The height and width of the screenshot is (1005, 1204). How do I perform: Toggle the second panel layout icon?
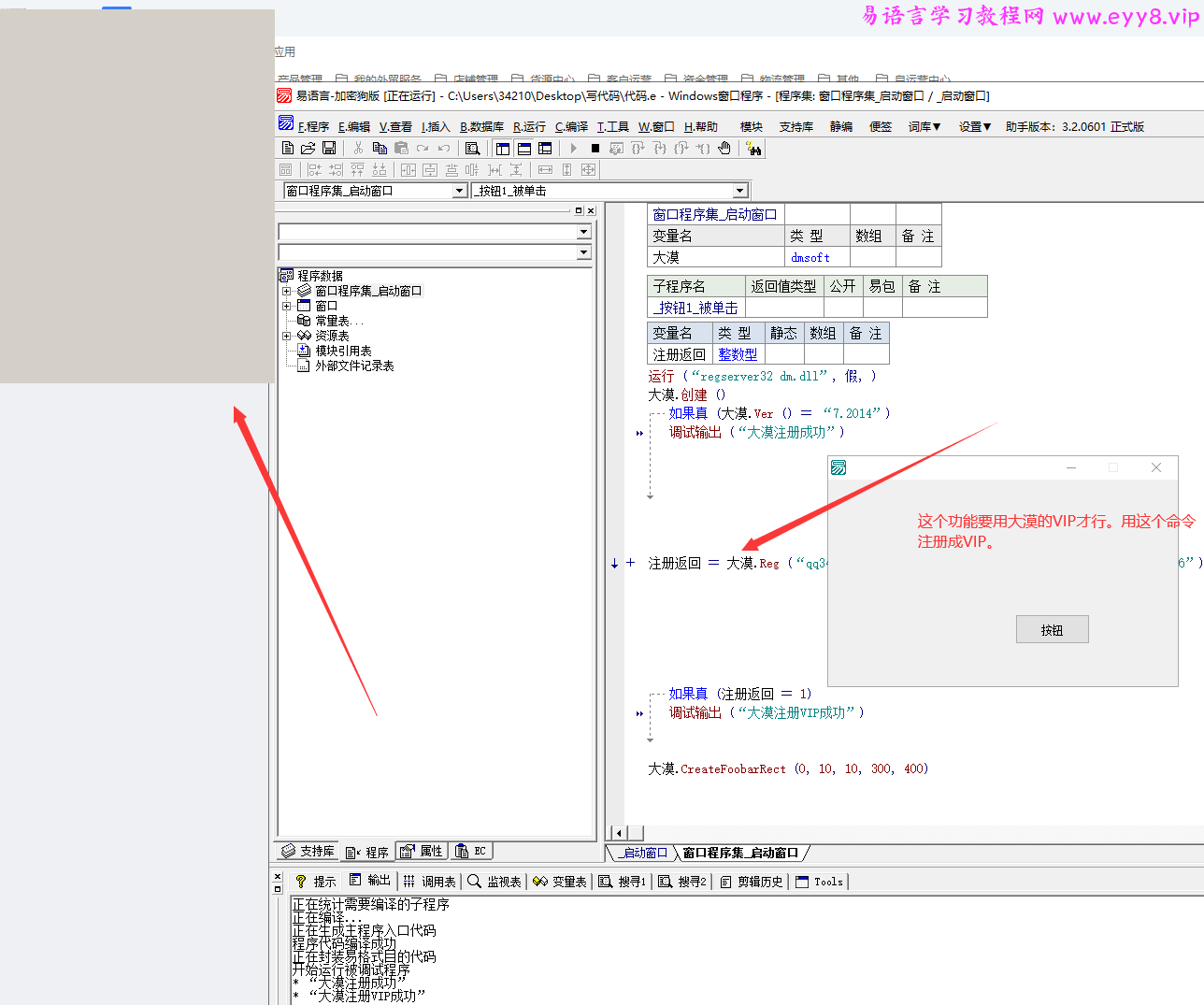pos(524,148)
